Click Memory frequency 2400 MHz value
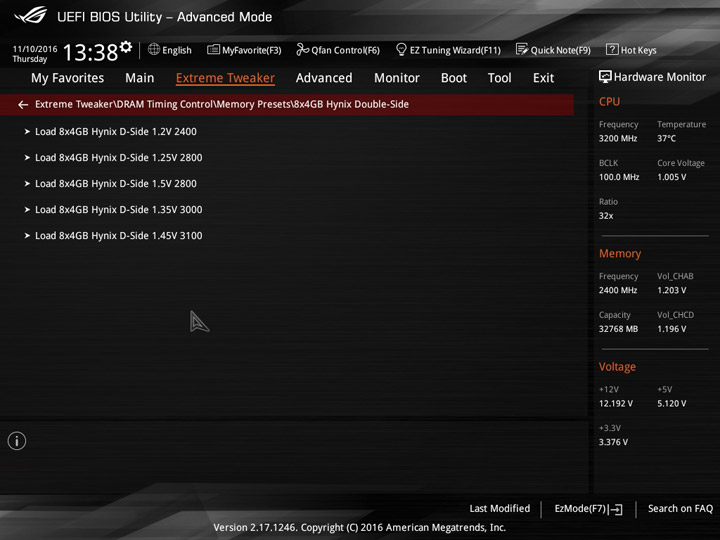 click(618, 290)
